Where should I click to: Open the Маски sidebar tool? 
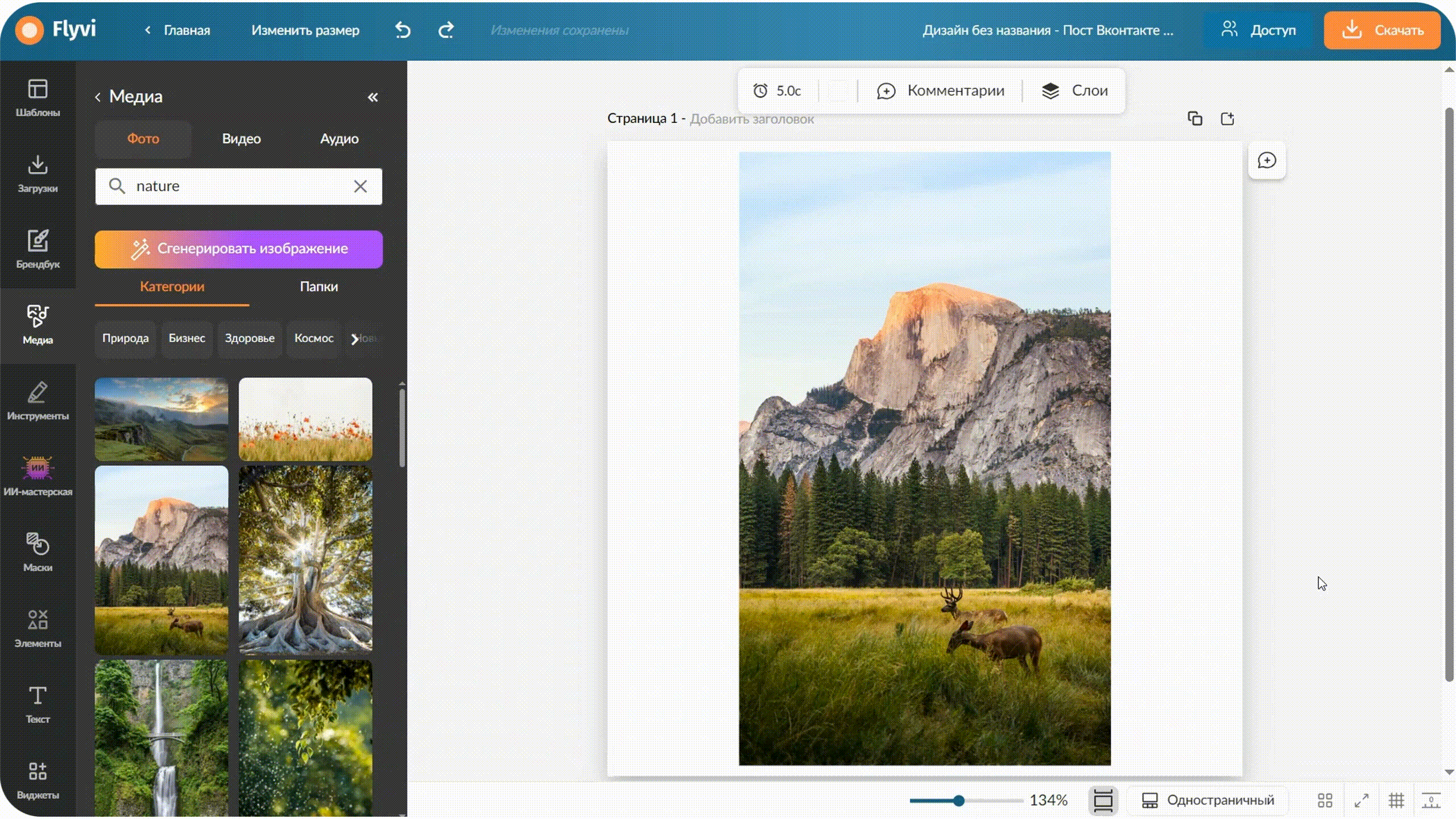coord(38,552)
